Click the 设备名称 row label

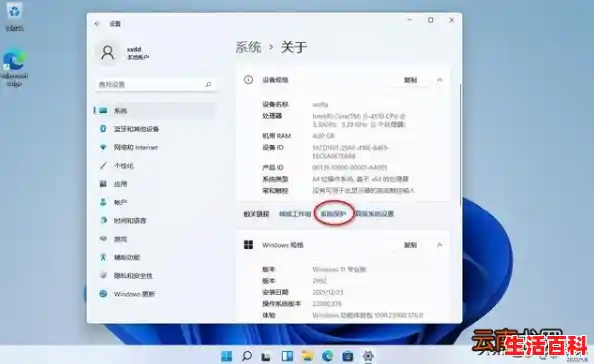(x=275, y=104)
